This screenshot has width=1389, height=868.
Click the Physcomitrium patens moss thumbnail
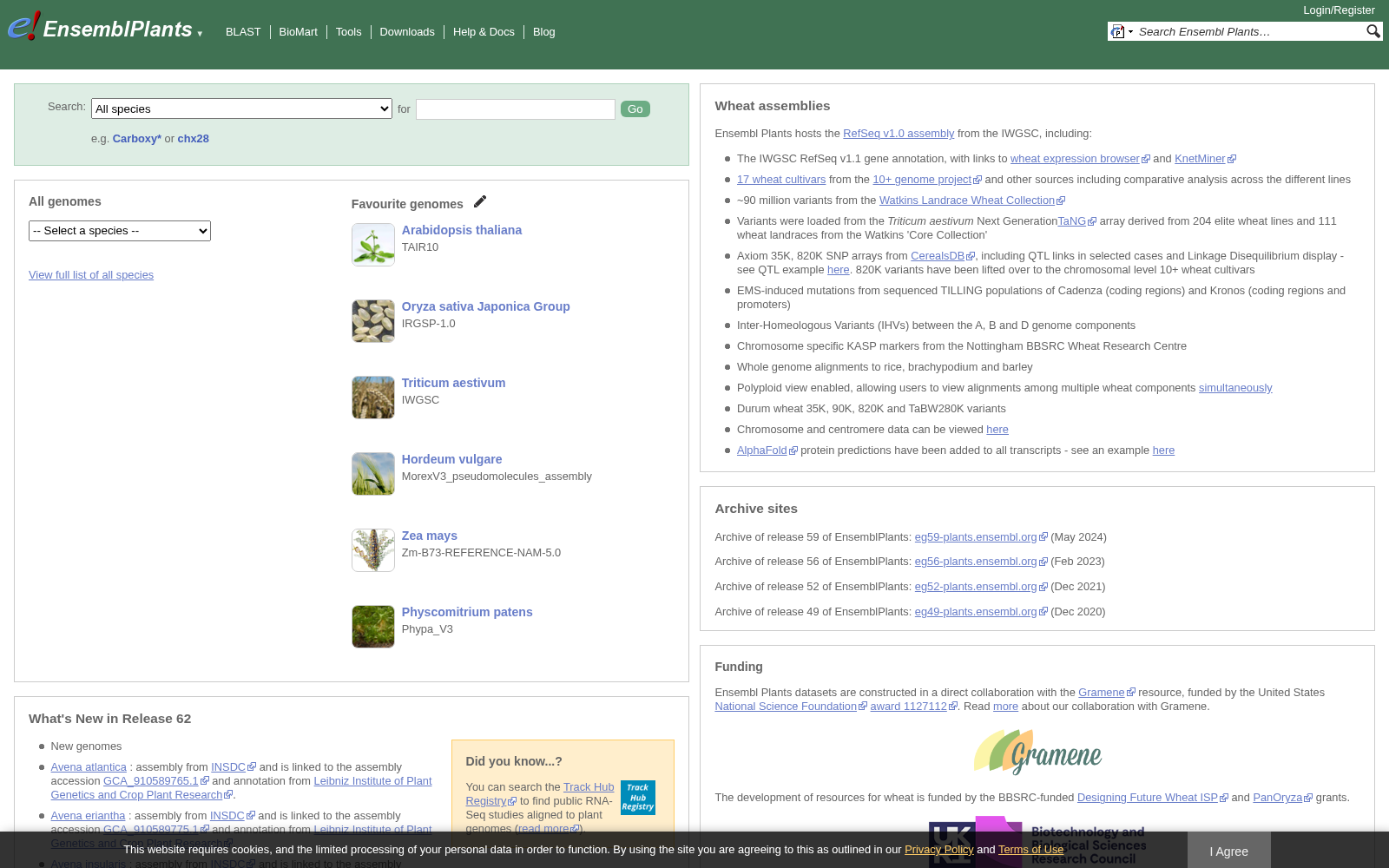[x=373, y=627]
